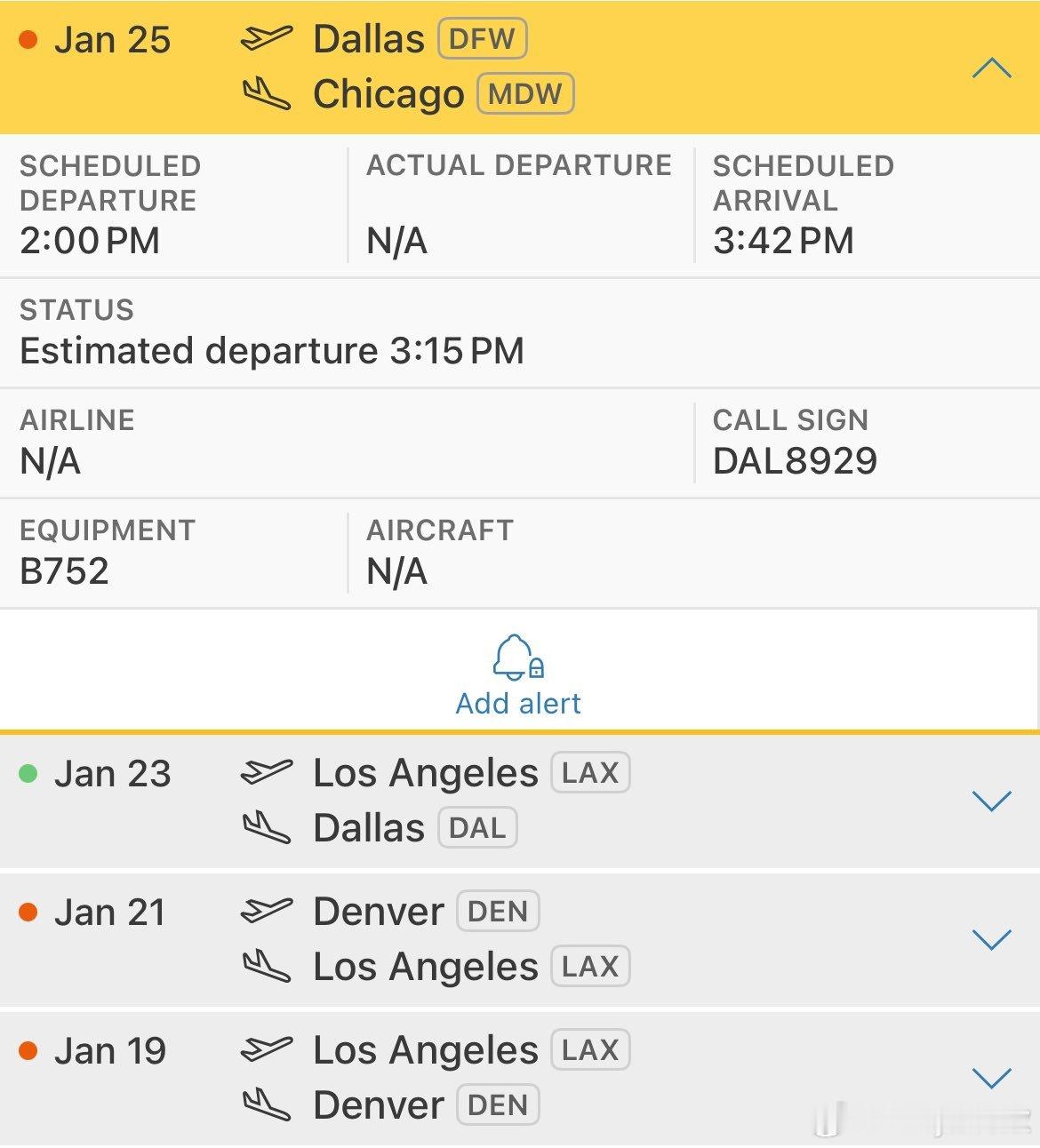Click the takeoff icon beside Denver on Jan 21
This screenshot has width=1040, height=1148.
[266, 911]
